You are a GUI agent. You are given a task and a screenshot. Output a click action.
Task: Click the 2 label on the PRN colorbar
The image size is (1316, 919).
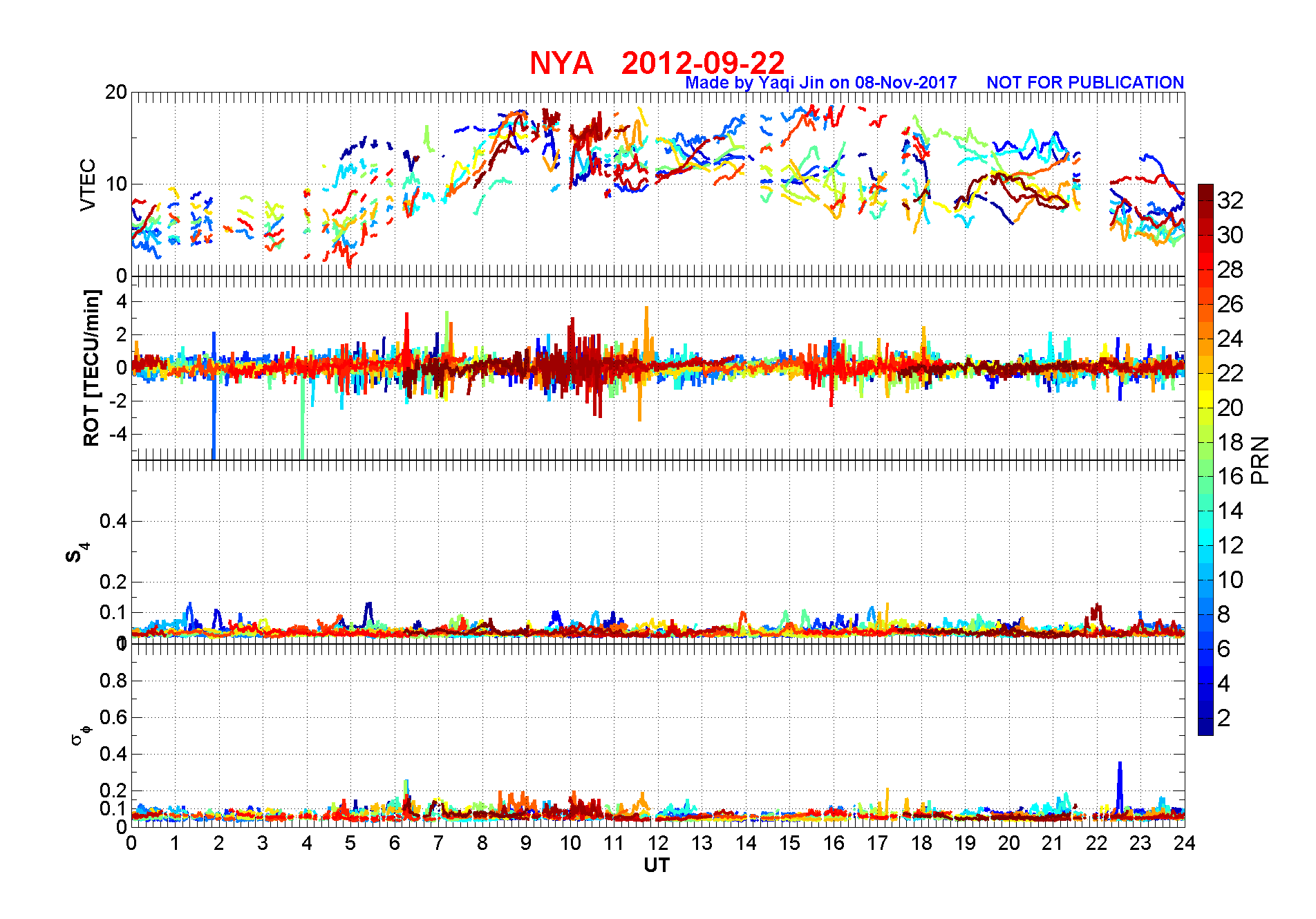click(1224, 718)
